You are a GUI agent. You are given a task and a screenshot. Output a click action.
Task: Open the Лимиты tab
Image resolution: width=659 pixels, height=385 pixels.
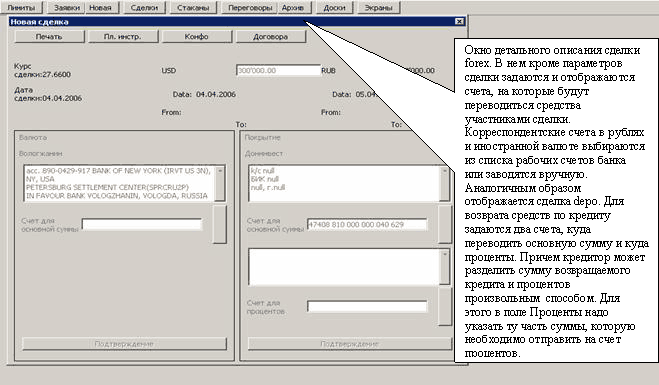[21, 8]
